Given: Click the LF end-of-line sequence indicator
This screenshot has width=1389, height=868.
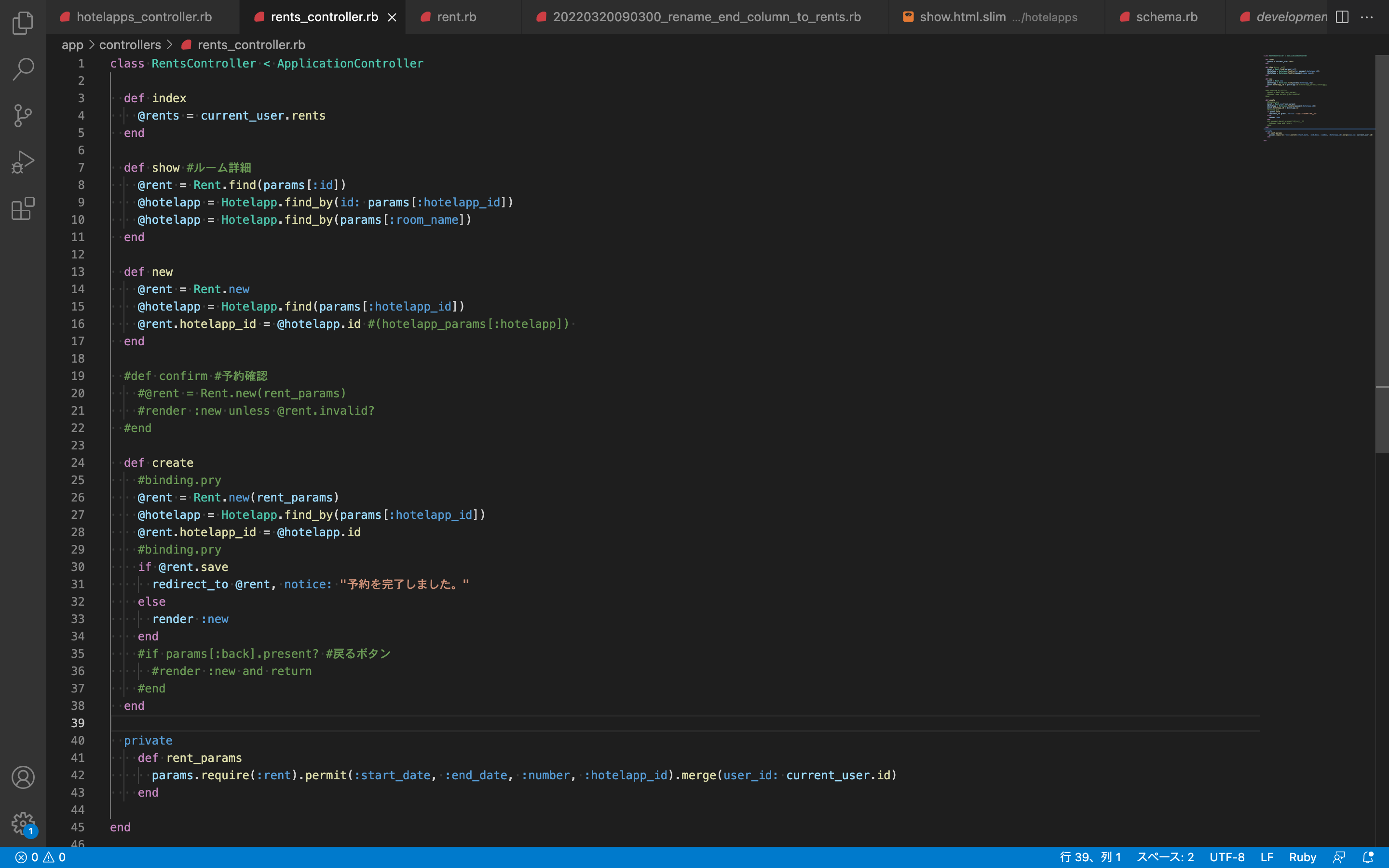Looking at the screenshot, I should [1267, 857].
